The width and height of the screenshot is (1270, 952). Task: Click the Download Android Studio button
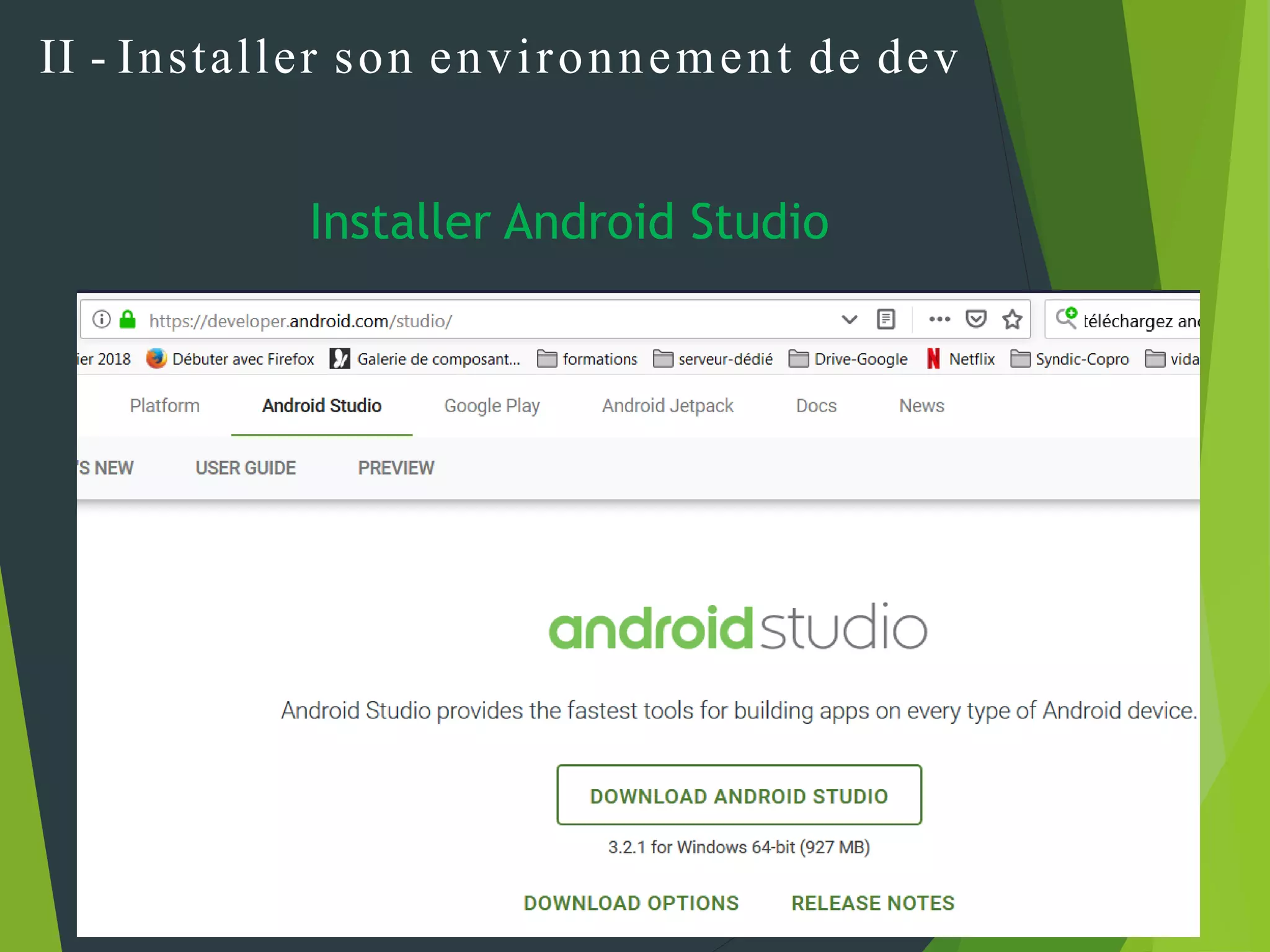click(x=739, y=795)
